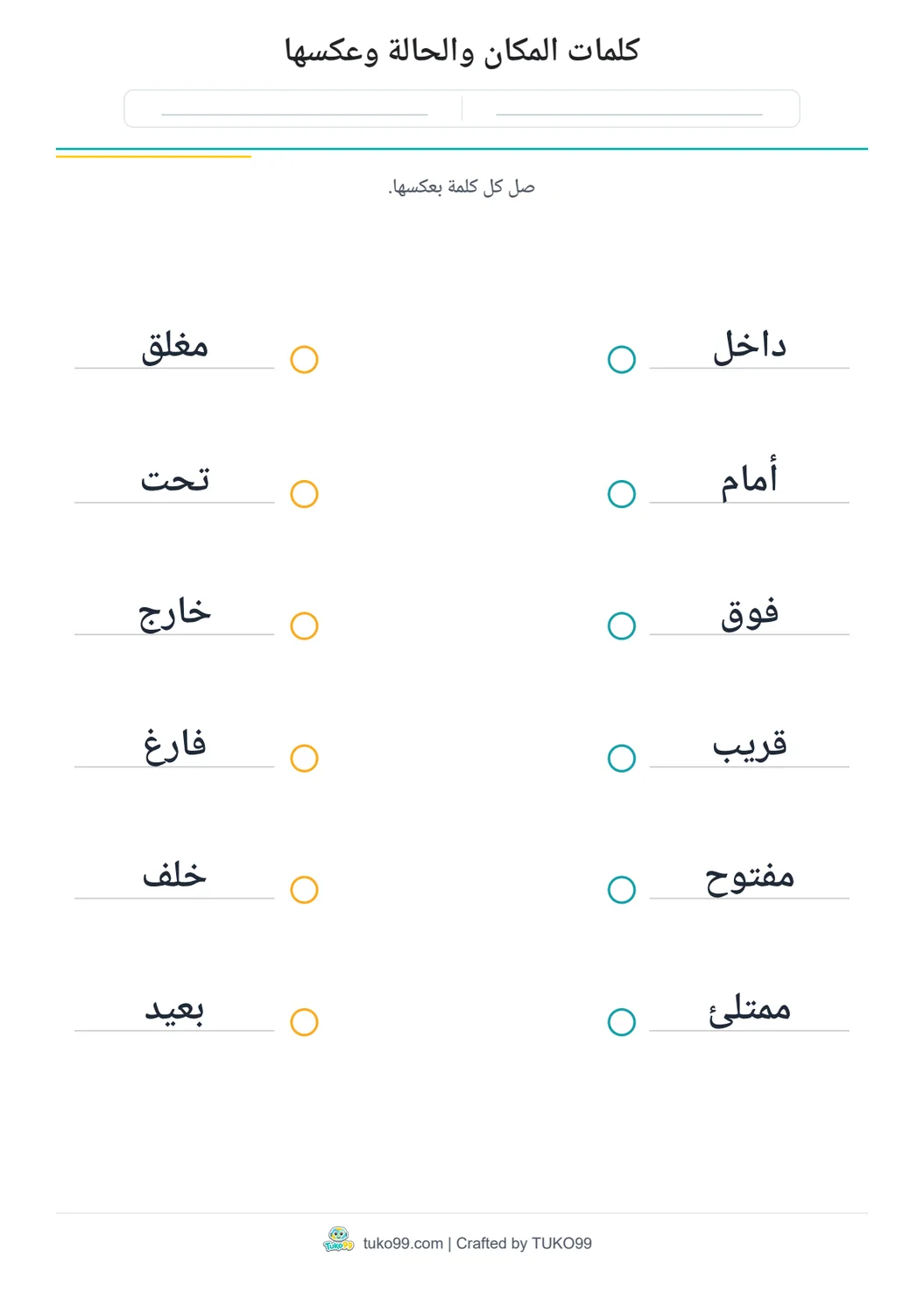Click the word مفتوح
The height and width of the screenshot is (1306, 924).
tap(750, 877)
